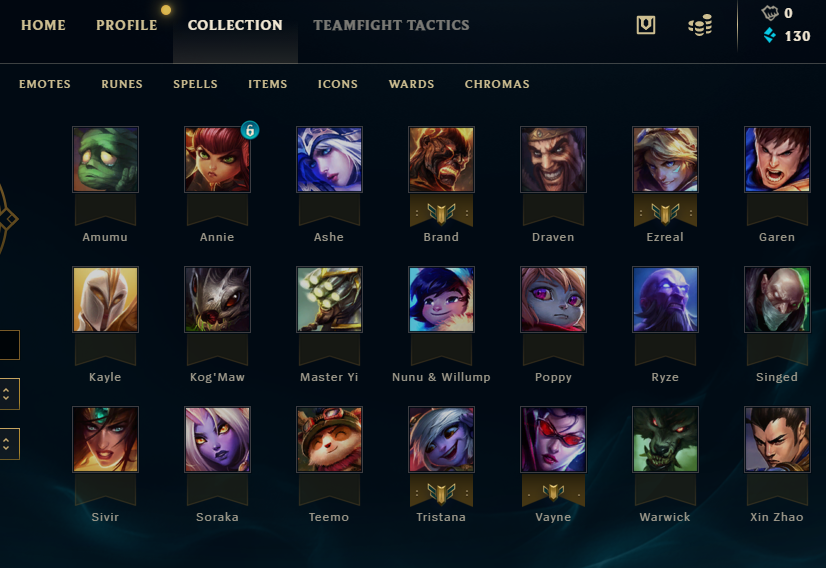Select the Teemo champion portrait
Screen dimensions: 826x568
point(329,439)
